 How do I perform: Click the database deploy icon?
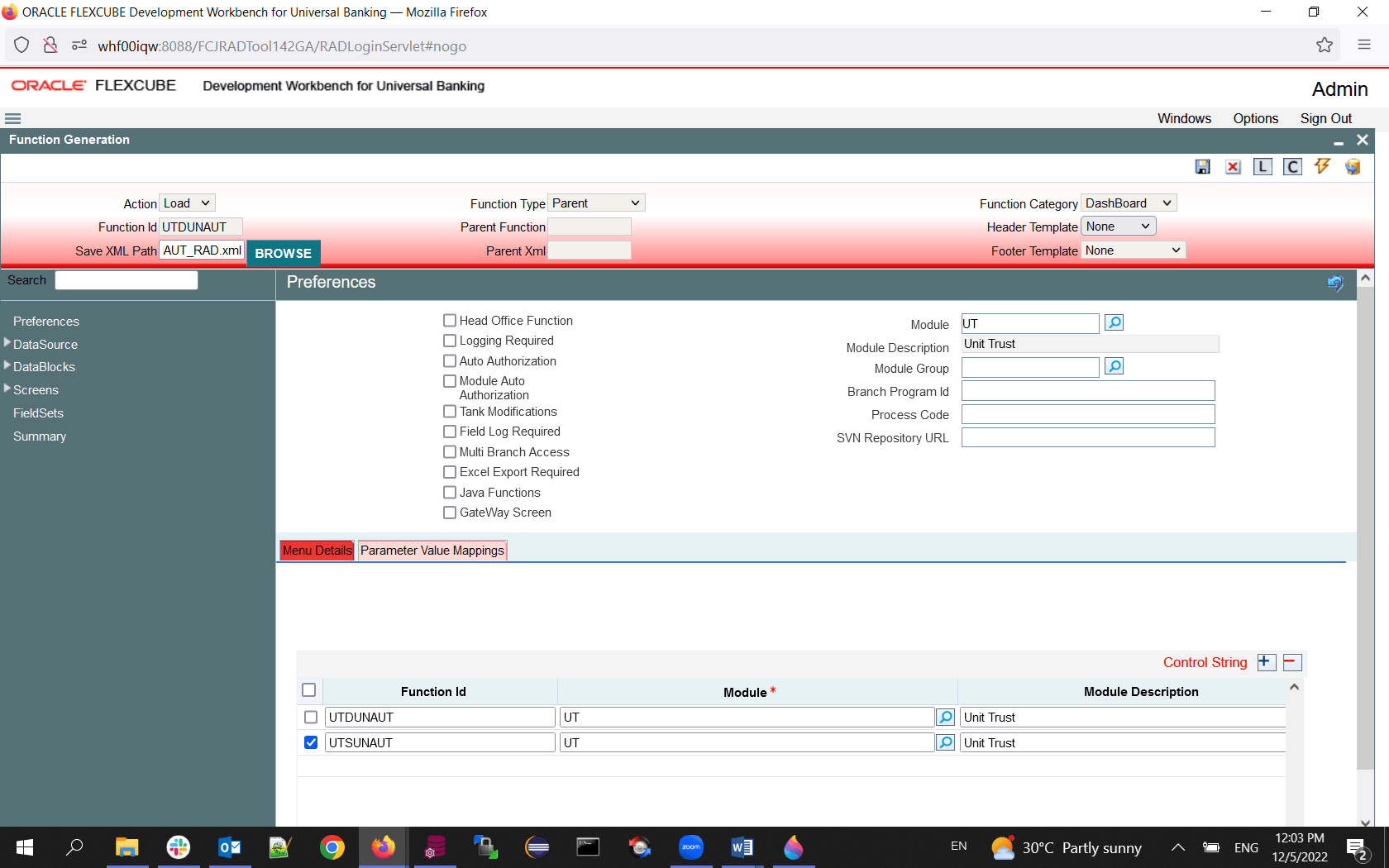[x=1353, y=167]
